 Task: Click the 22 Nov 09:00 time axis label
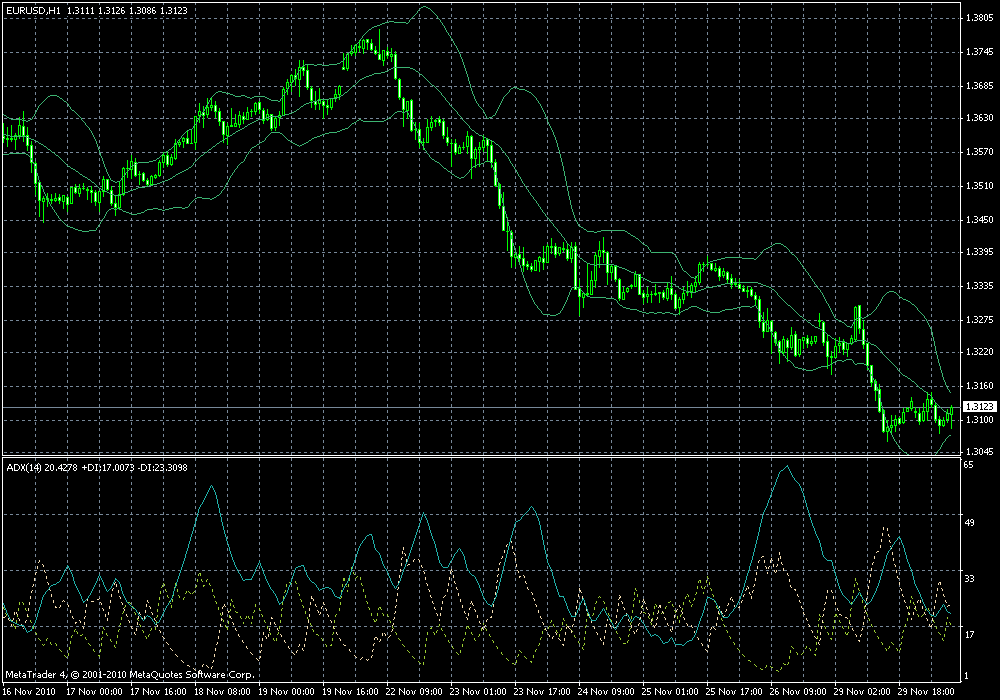click(x=414, y=692)
